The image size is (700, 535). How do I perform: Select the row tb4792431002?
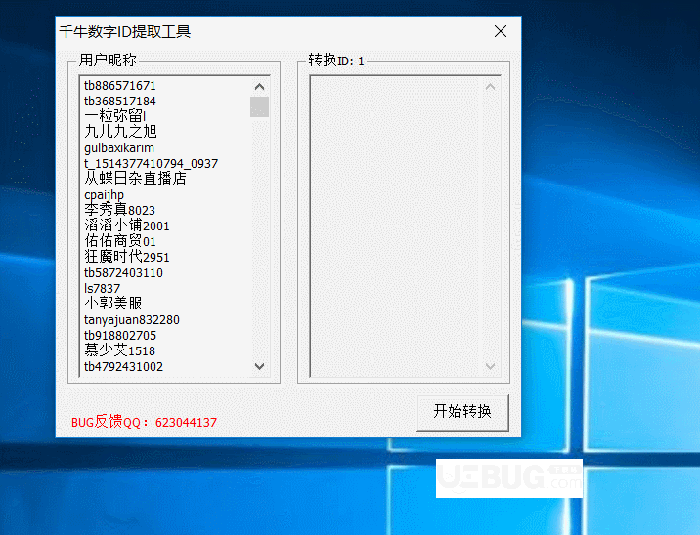[123, 367]
